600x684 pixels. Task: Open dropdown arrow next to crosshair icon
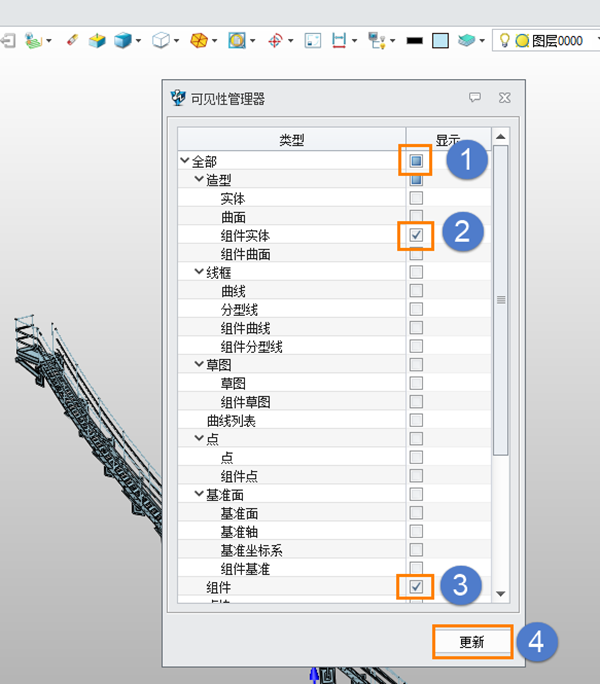point(291,41)
